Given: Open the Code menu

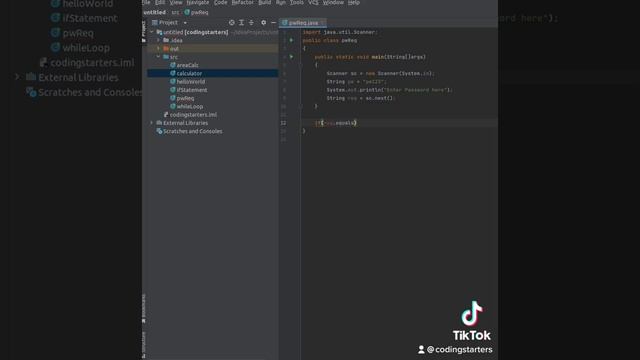Looking at the screenshot, I should pyautogui.click(x=220, y=2).
